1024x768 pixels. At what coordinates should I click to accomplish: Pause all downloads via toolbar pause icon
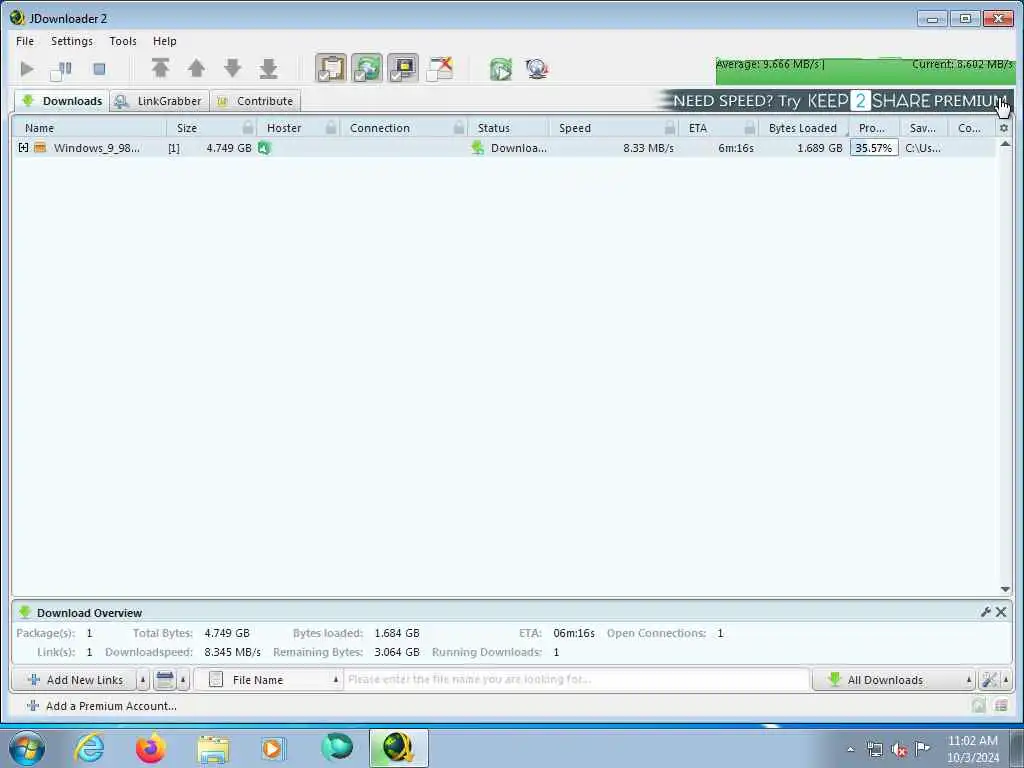[x=61, y=69]
